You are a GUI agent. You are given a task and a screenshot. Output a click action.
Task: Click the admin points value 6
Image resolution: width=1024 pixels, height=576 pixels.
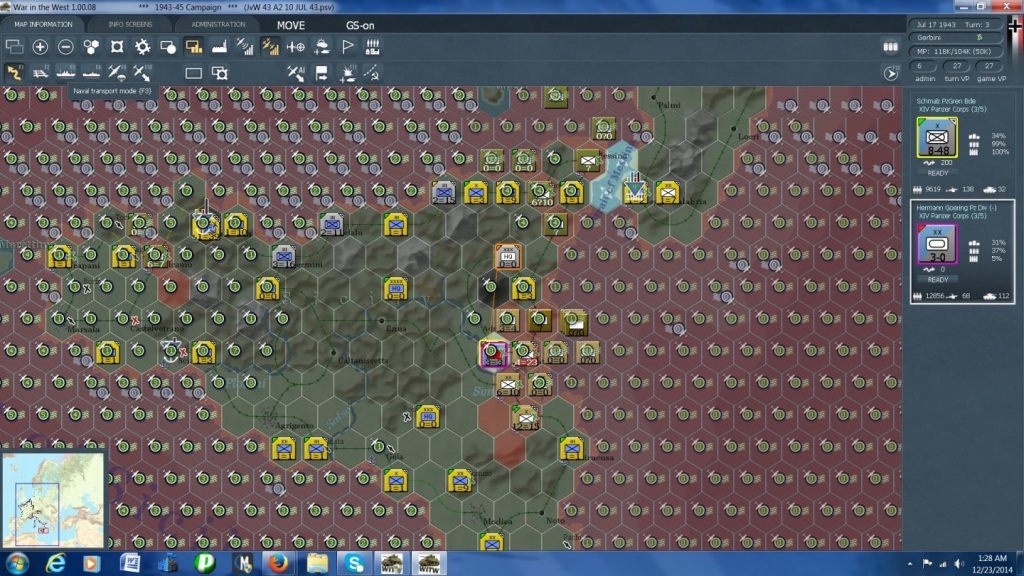[x=920, y=66]
